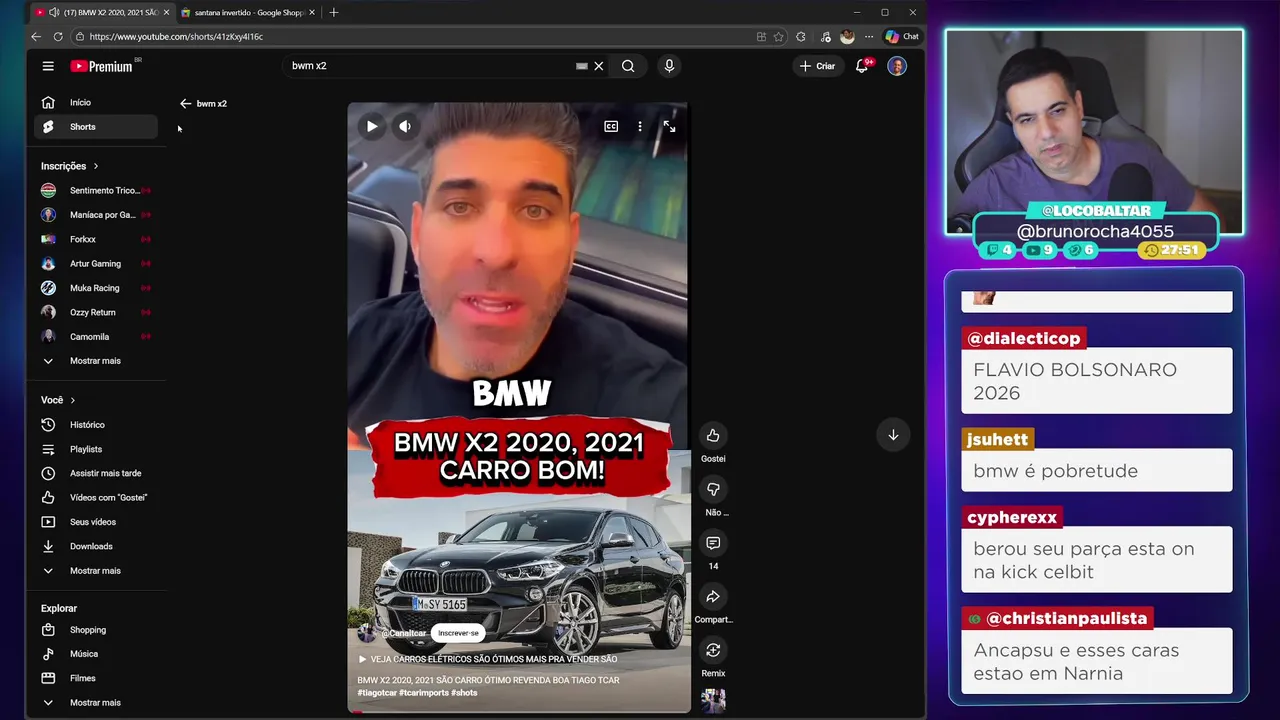The width and height of the screenshot is (1280, 720).
Task: Expand the Inscrições section
Action: (x=69, y=166)
